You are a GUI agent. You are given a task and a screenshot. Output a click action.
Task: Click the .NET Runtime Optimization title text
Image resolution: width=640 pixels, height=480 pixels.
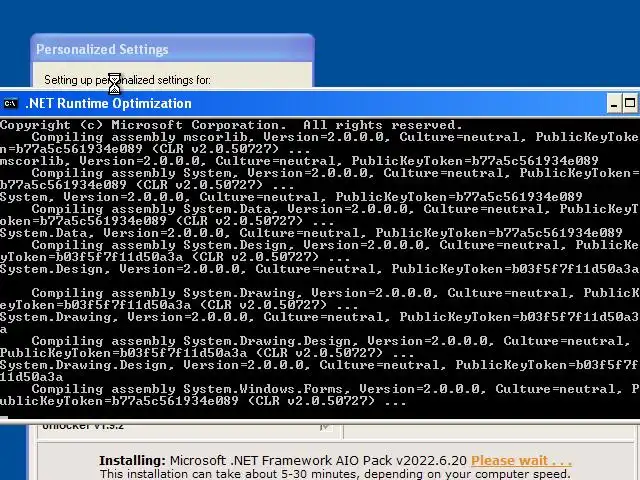click(109, 104)
